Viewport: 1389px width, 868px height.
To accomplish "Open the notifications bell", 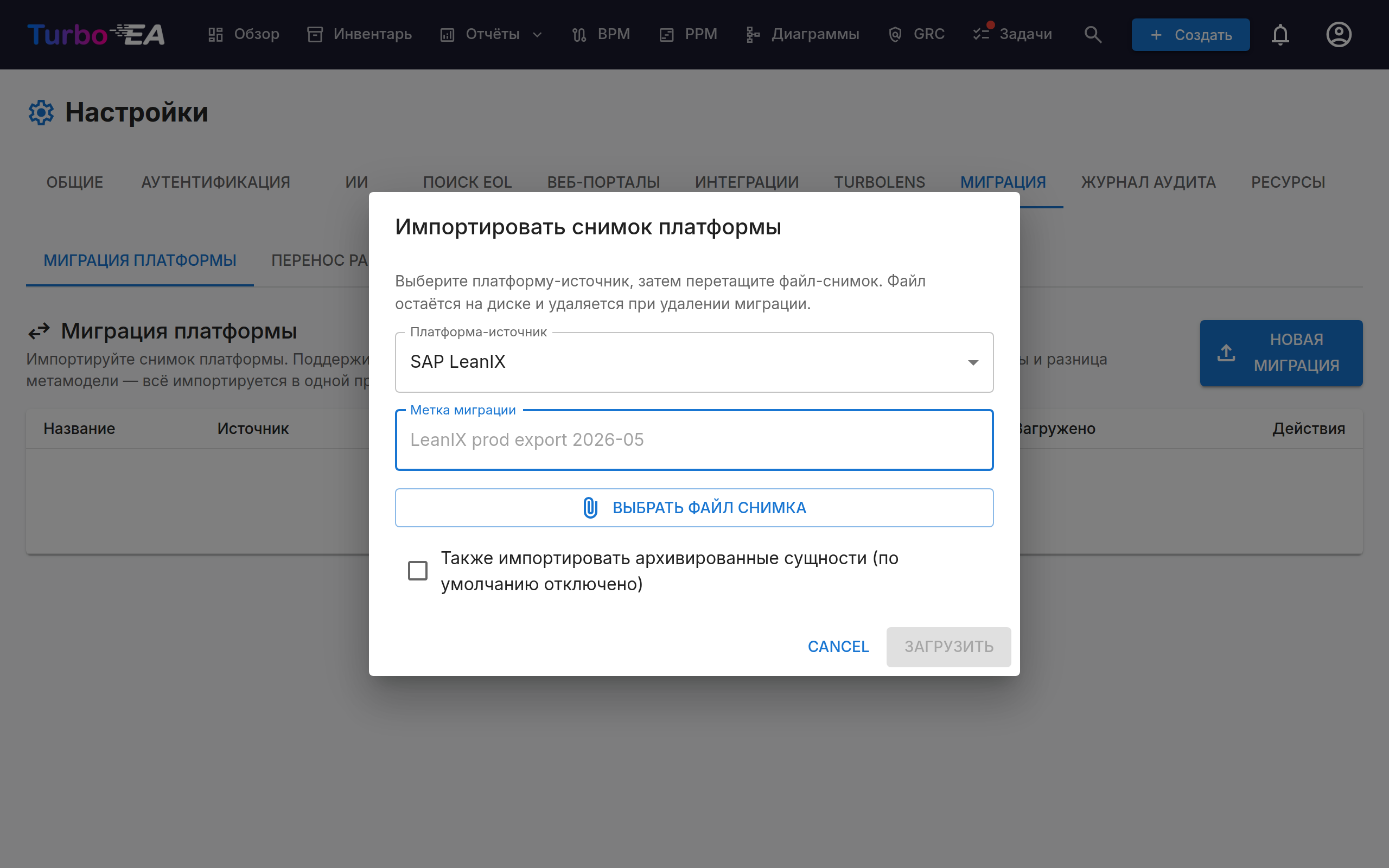I will click(x=1280, y=34).
